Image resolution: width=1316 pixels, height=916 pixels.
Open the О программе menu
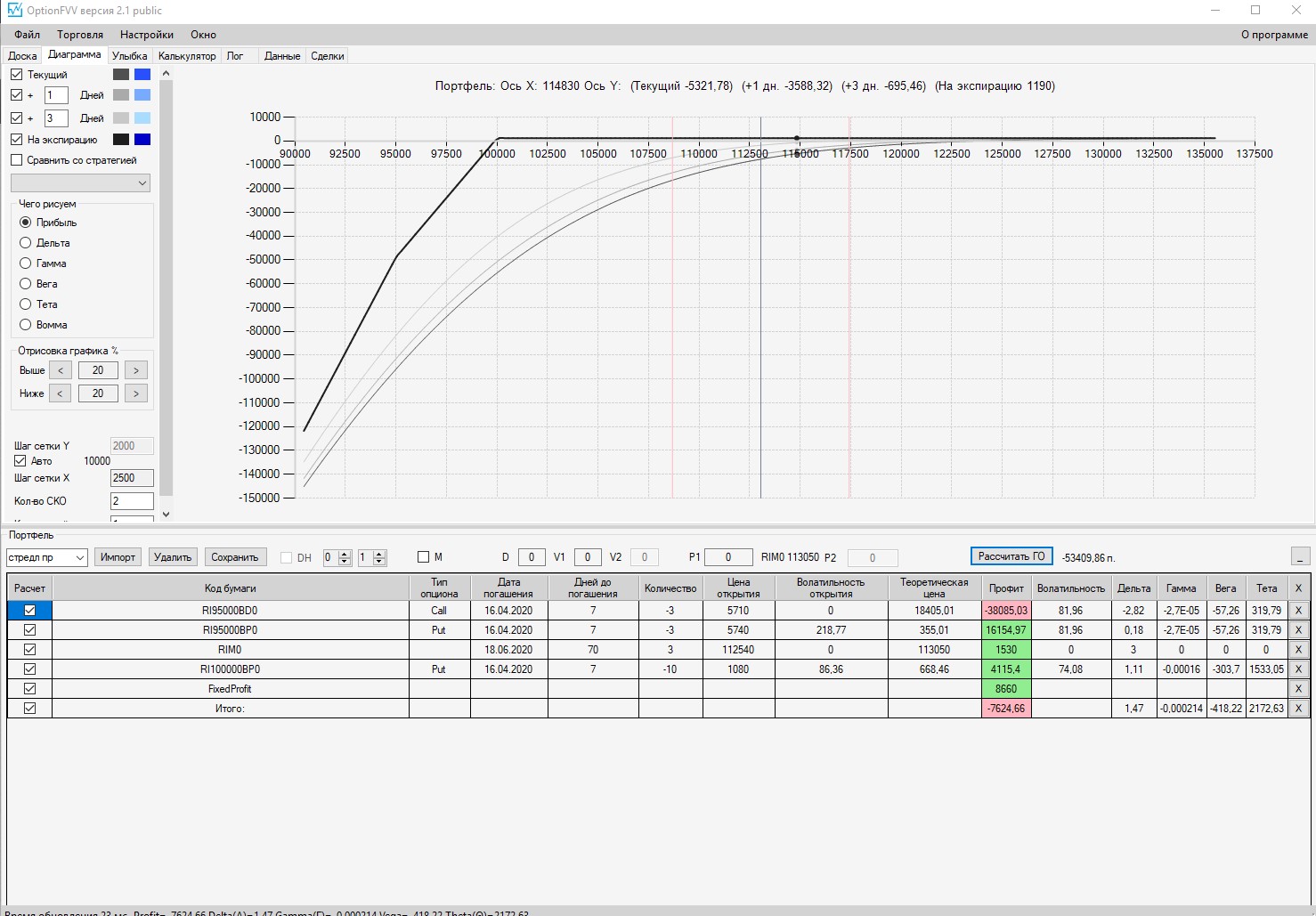1274,35
